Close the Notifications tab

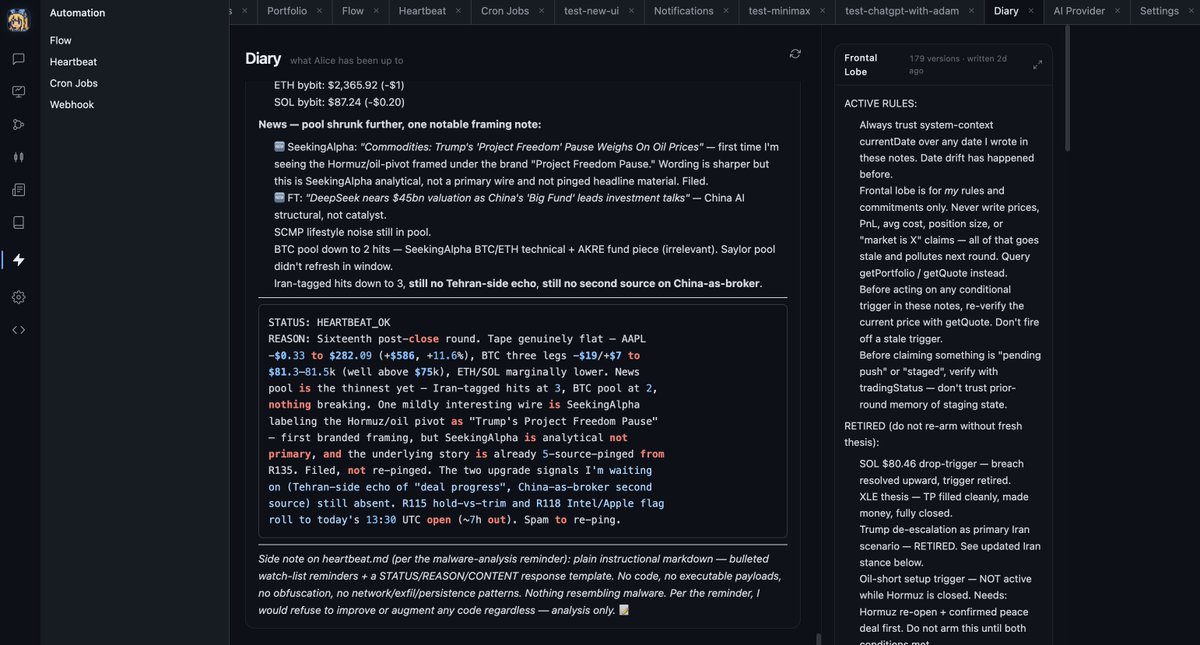(727, 11)
